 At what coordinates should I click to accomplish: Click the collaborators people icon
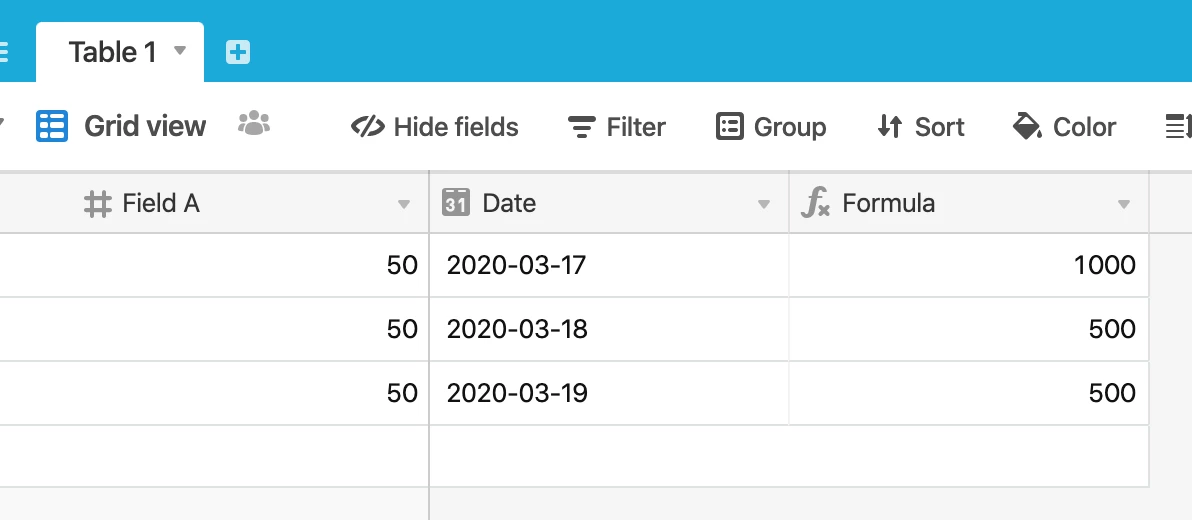point(254,123)
